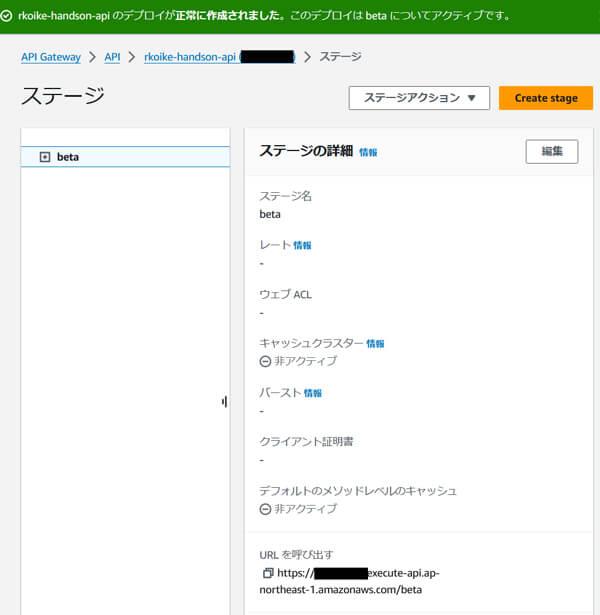Expand the beta stage tree node
The image size is (600, 615).
45,157
